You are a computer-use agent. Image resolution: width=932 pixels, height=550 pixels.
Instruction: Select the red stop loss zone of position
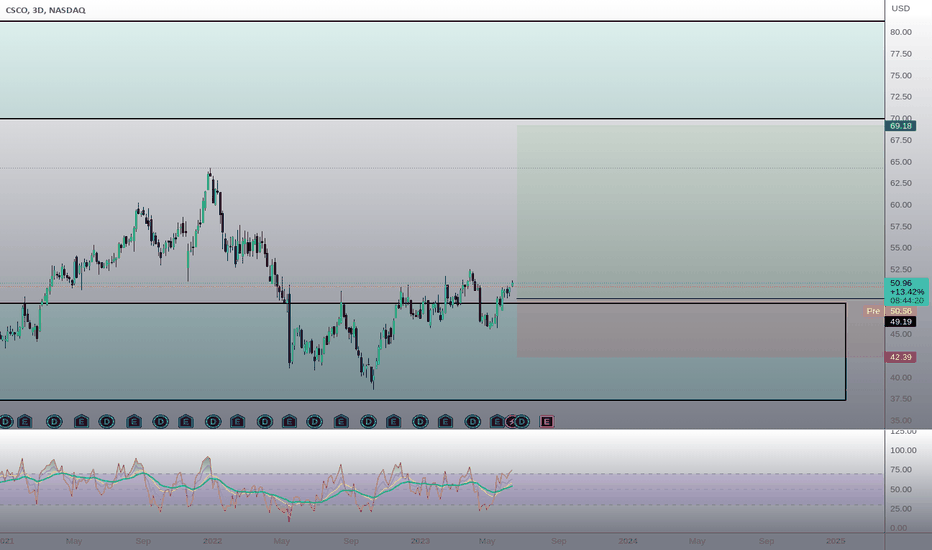coord(700,328)
